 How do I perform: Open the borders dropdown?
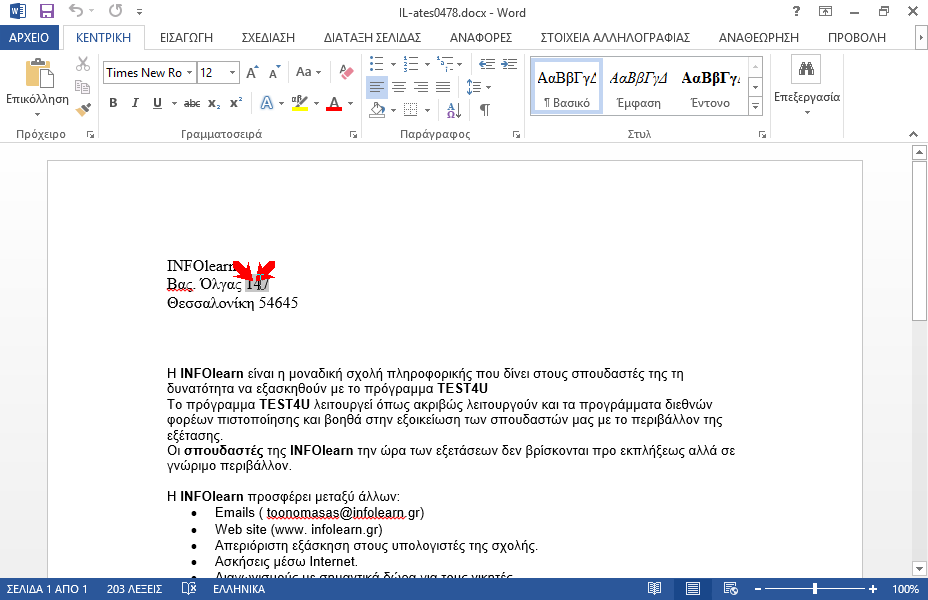point(427,110)
